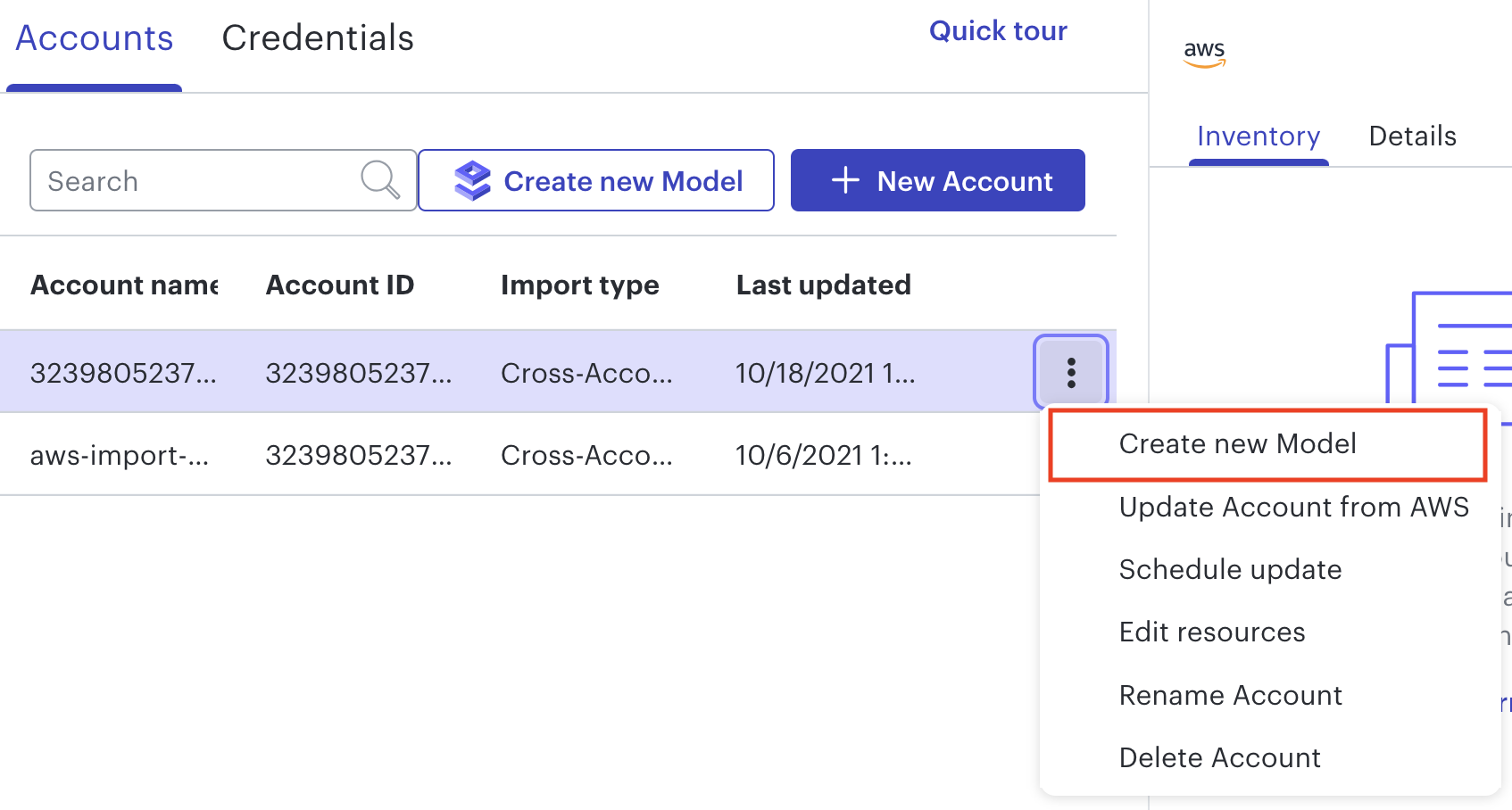The height and width of the screenshot is (810, 1512).
Task: Click the layered Model icon beside Create new Model
Action: 474,180
